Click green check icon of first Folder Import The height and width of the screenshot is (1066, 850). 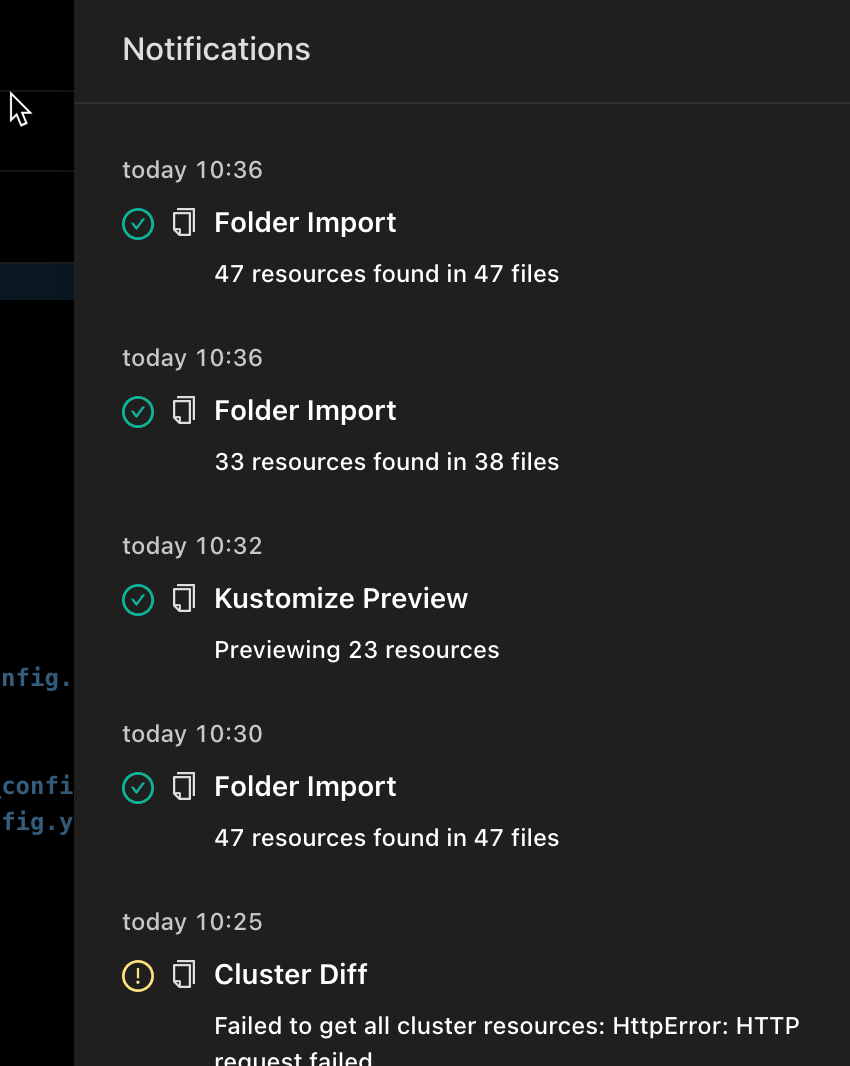(x=138, y=224)
